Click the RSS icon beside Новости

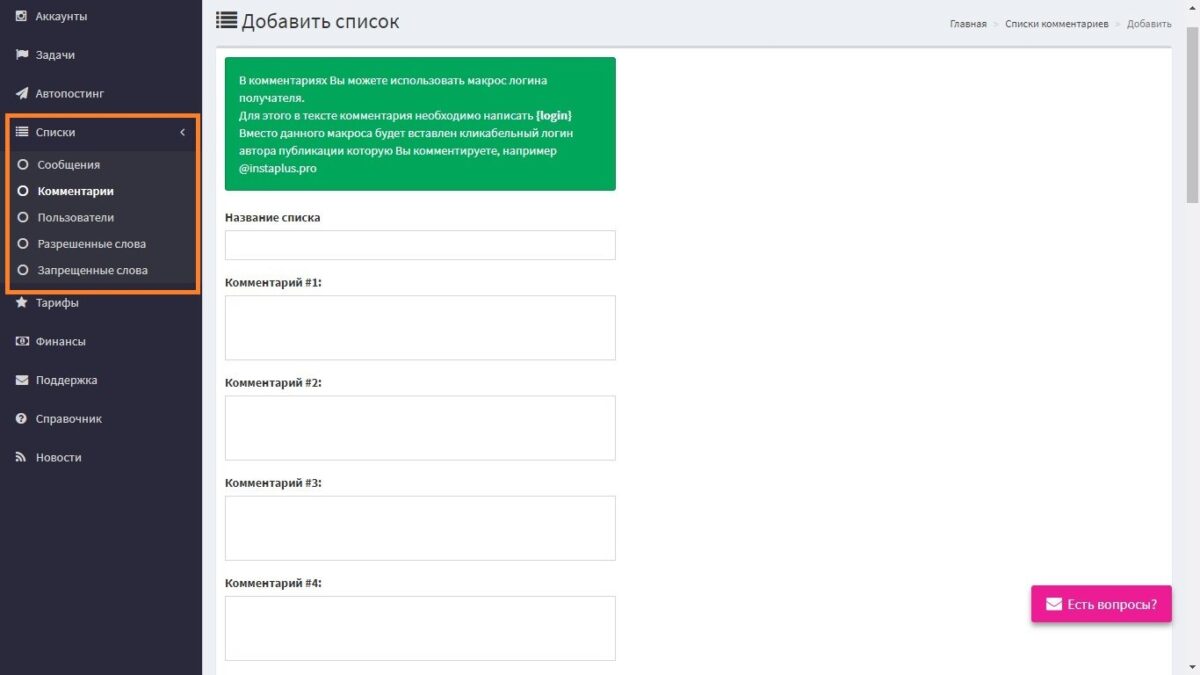(21, 457)
